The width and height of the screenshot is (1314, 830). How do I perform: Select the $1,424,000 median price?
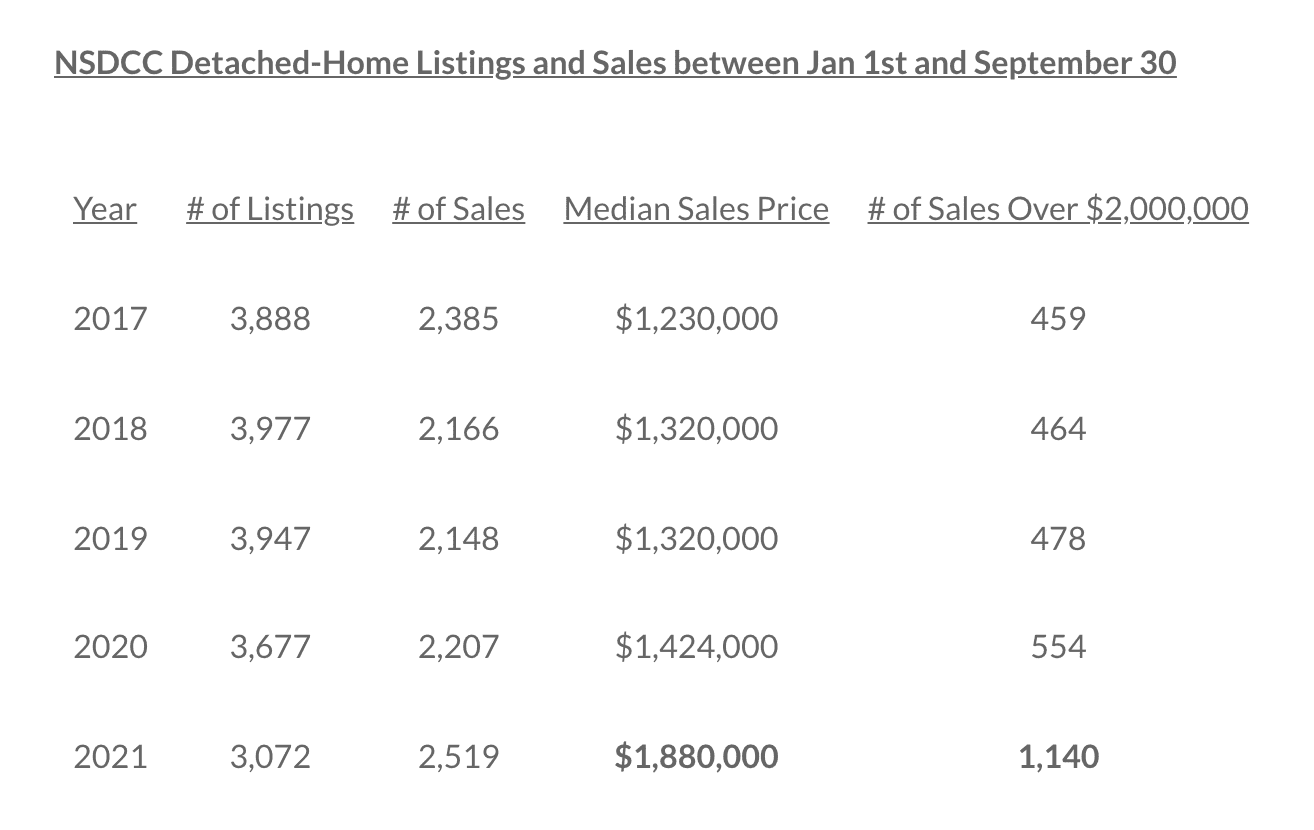coord(696,647)
